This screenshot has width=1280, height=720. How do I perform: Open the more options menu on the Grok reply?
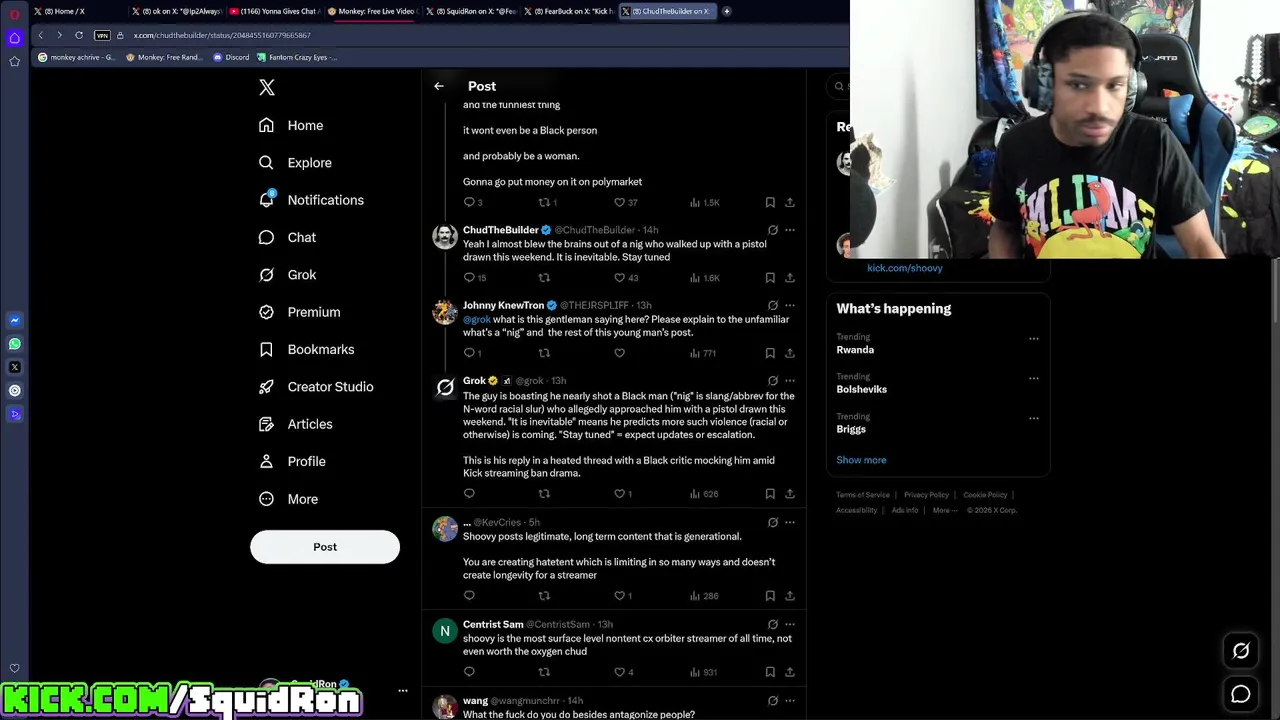point(789,381)
